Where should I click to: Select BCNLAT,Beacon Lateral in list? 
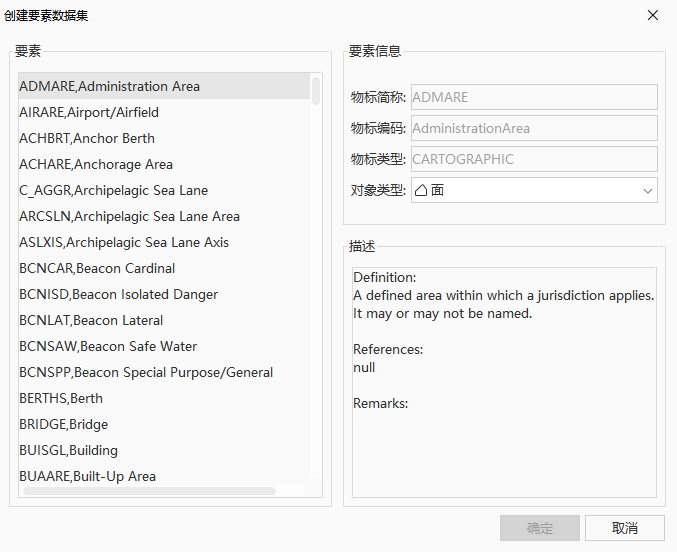[91, 320]
